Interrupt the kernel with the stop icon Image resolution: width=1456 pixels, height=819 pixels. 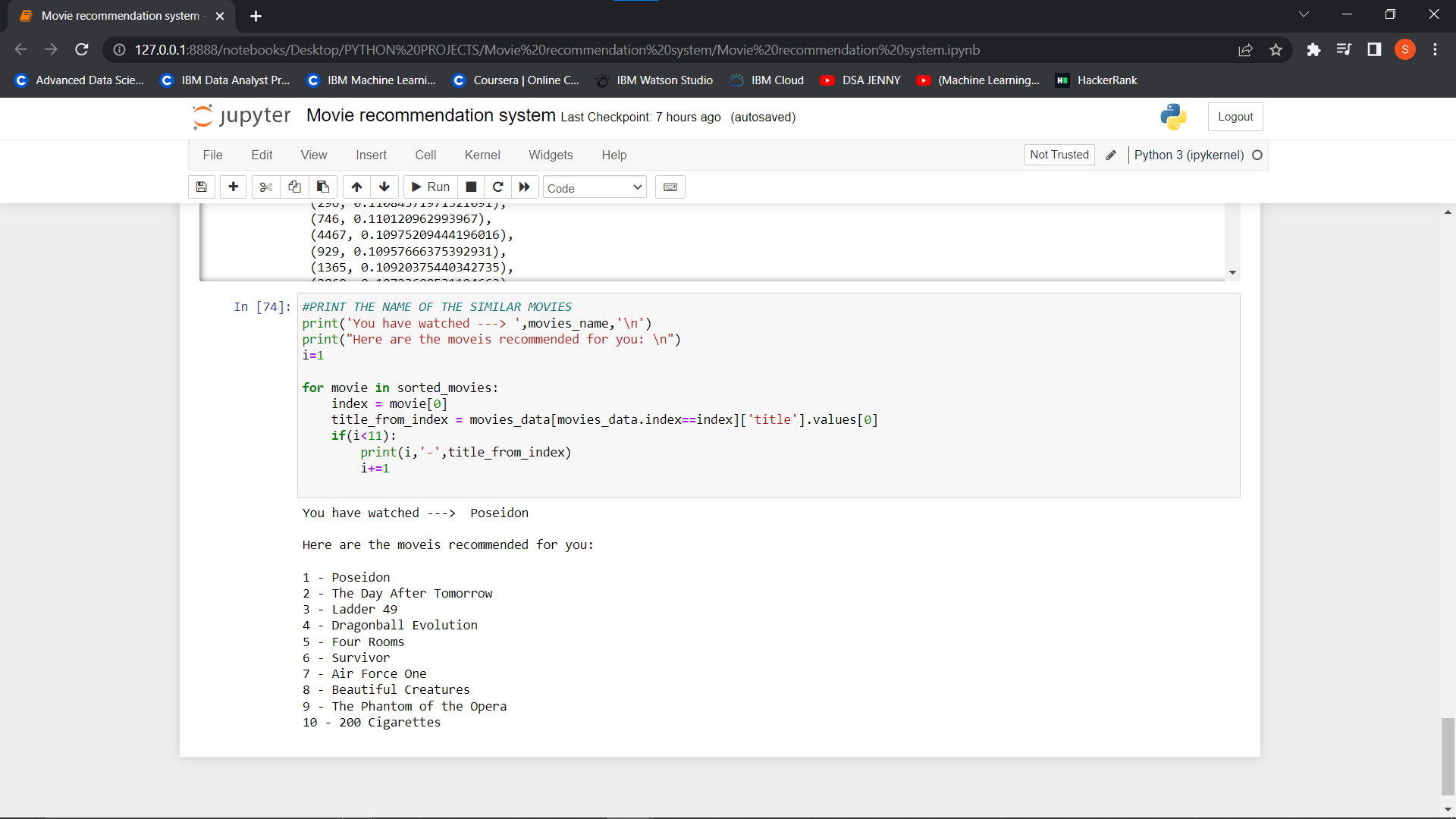click(470, 187)
